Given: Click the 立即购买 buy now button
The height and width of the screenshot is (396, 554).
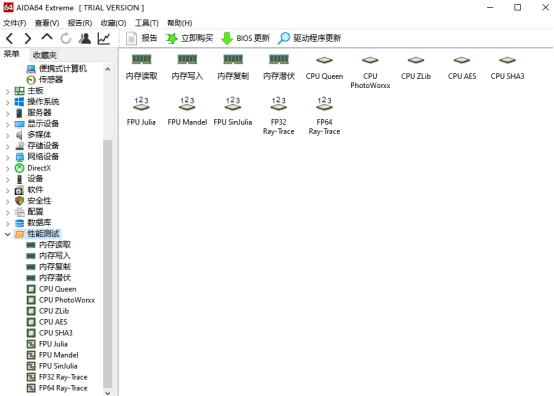Looking at the screenshot, I should 189,38.
